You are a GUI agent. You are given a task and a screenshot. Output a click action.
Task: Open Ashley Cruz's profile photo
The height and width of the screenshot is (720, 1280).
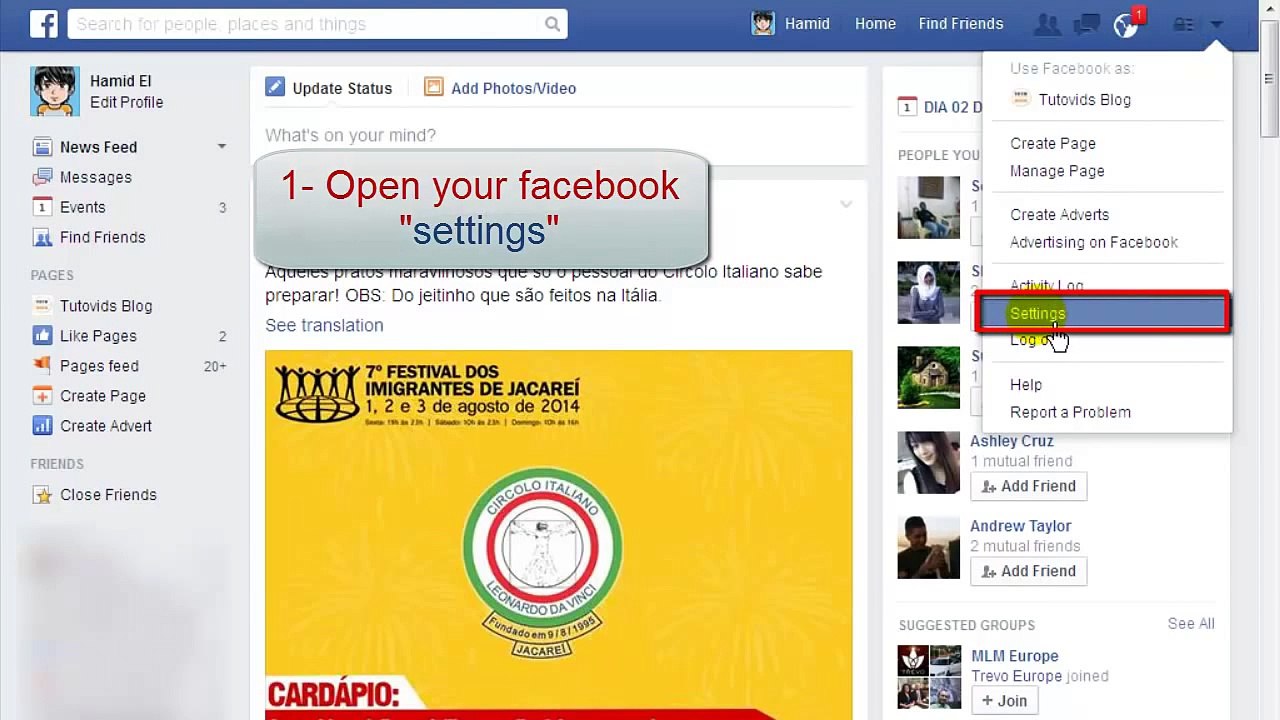point(928,462)
